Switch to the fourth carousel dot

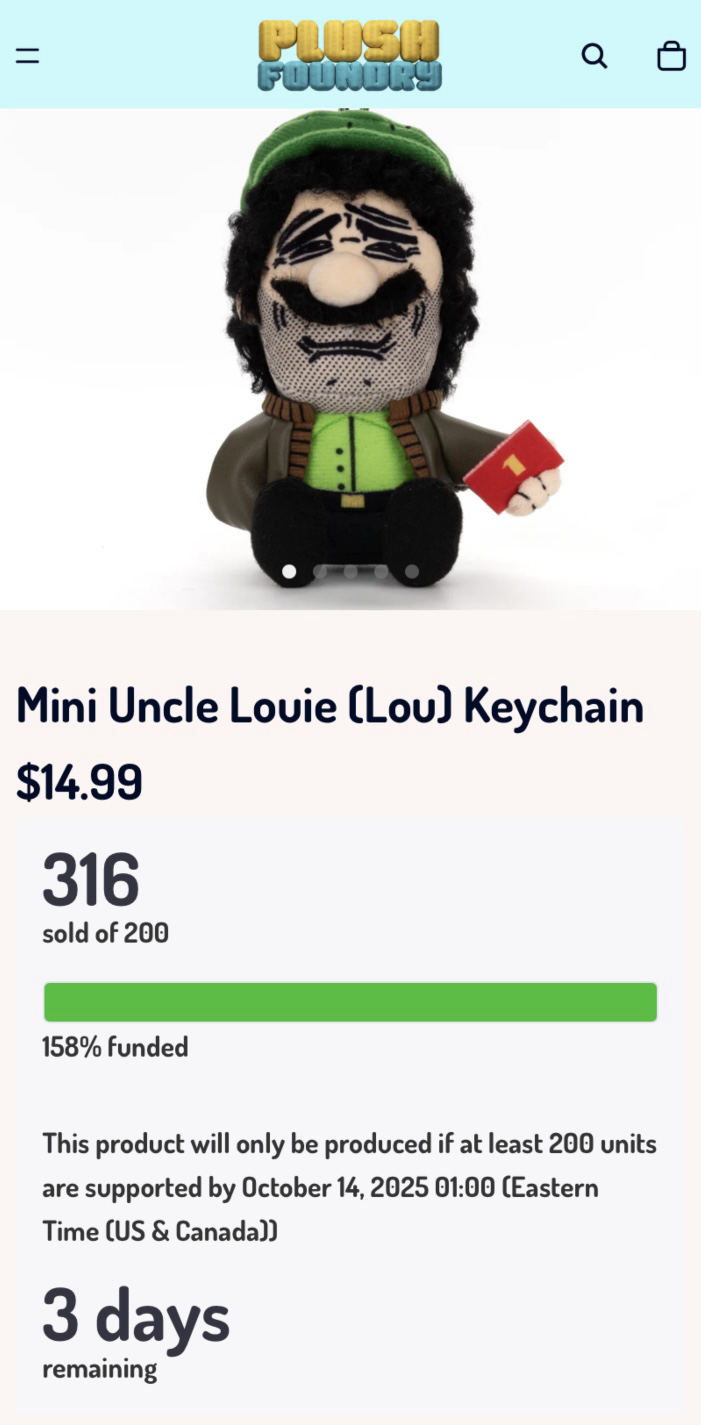[381, 572]
